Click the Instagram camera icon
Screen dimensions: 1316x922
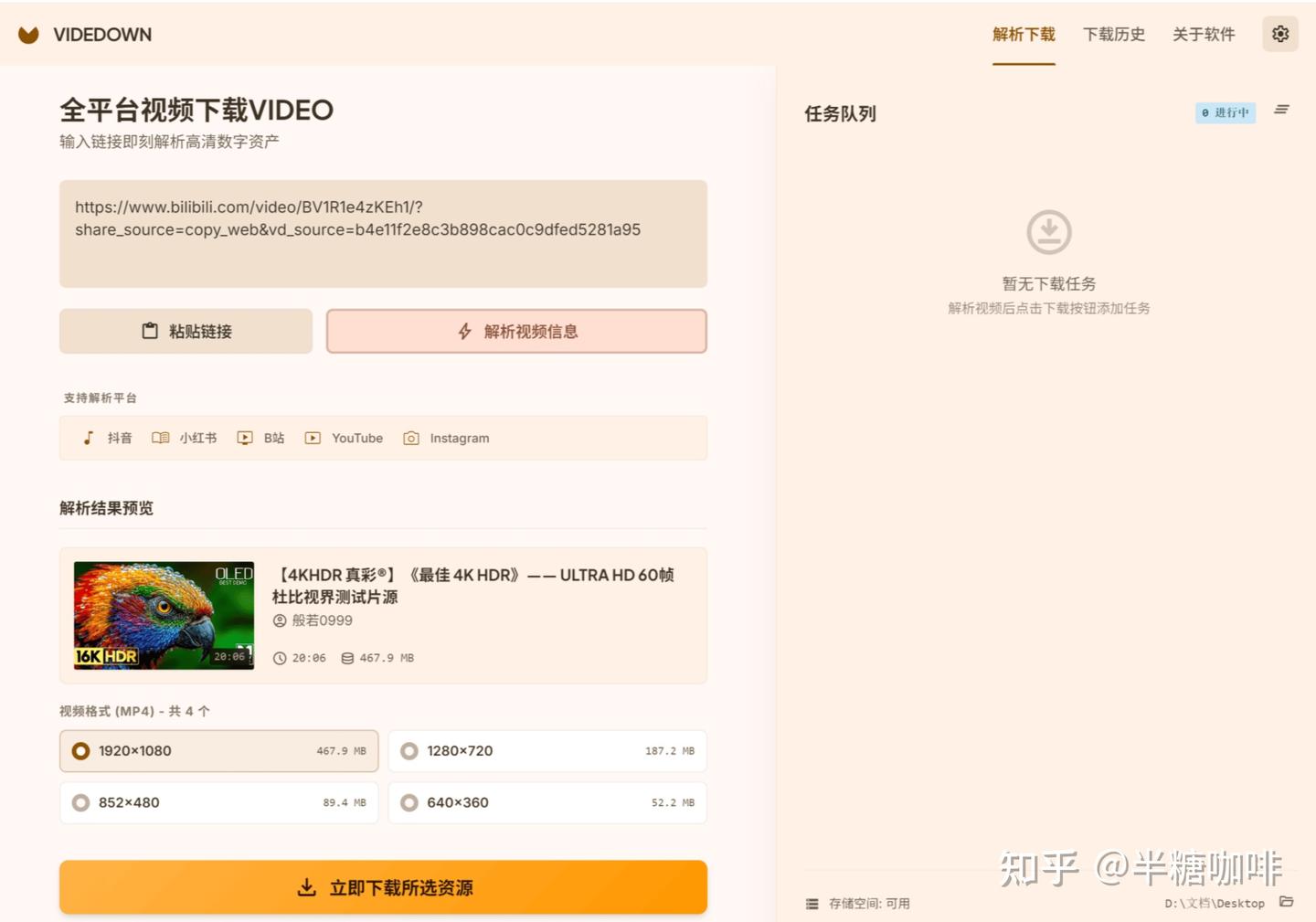(x=411, y=438)
